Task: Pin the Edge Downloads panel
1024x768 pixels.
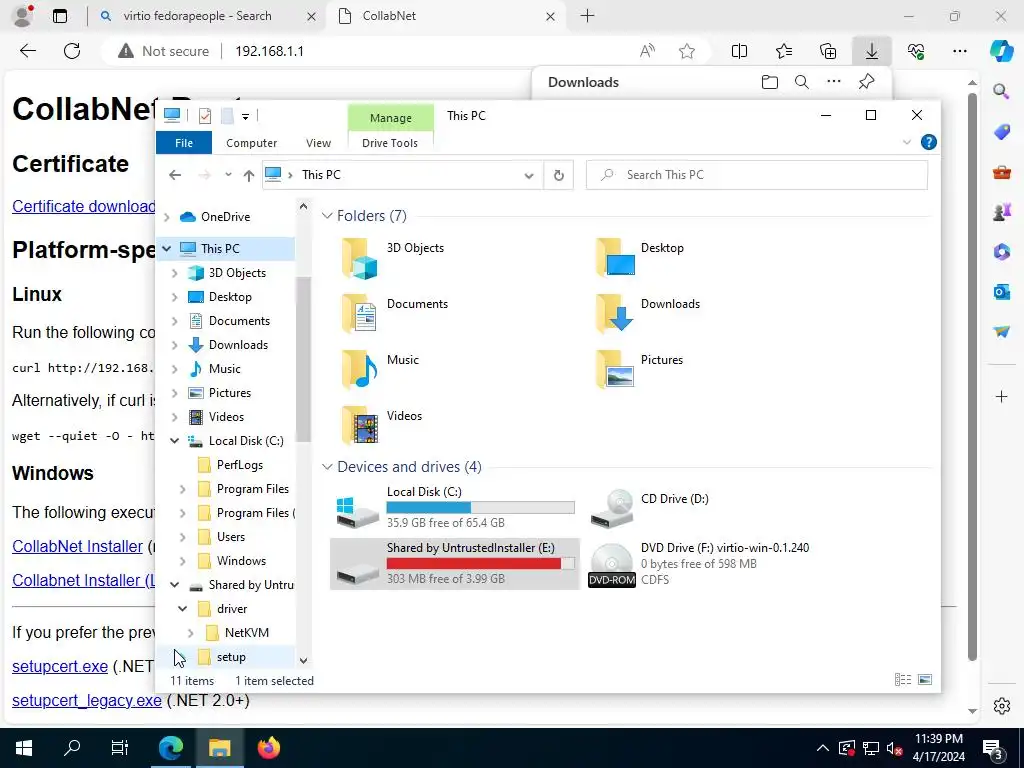Action: [x=866, y=82]
